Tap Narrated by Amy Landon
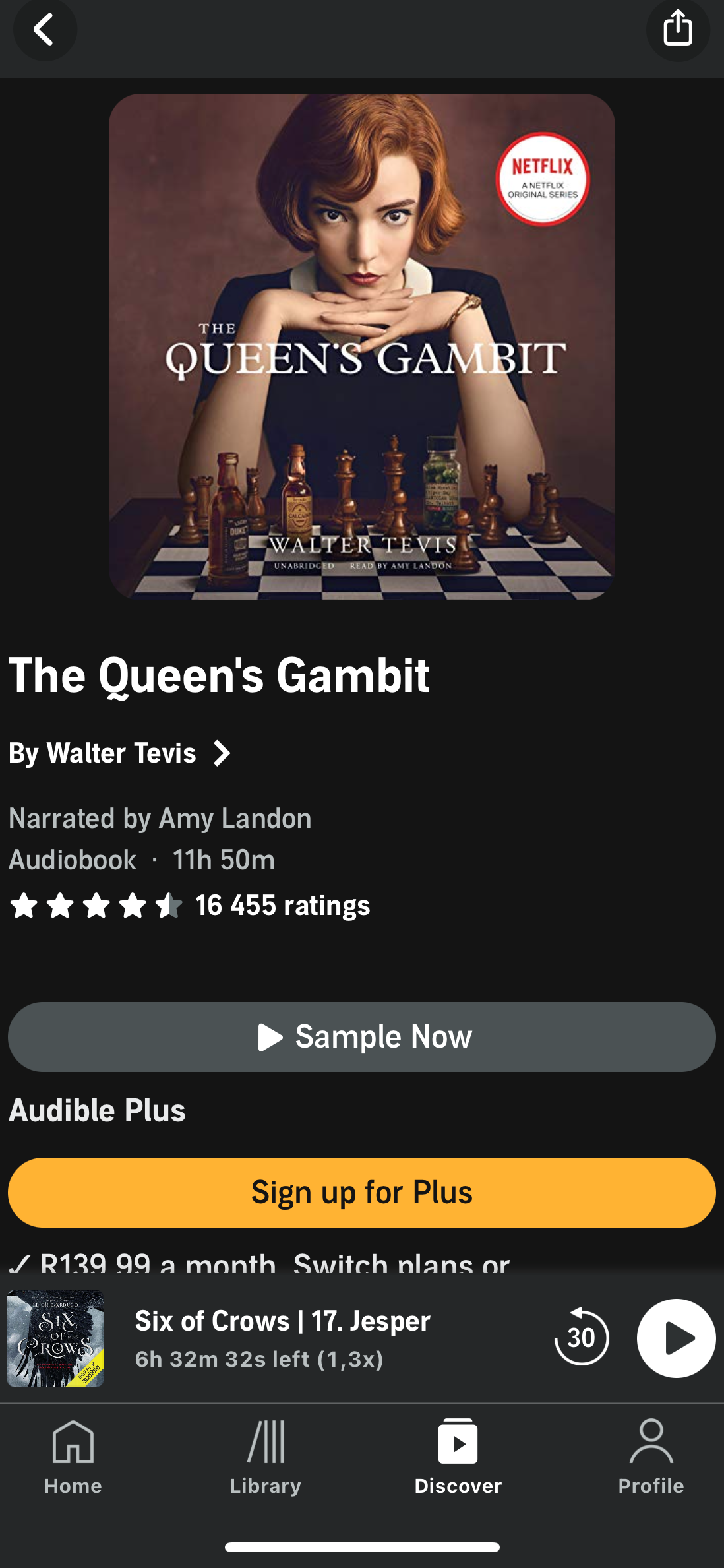Screen dimensions: 724x1568 (x=160, y=819)
